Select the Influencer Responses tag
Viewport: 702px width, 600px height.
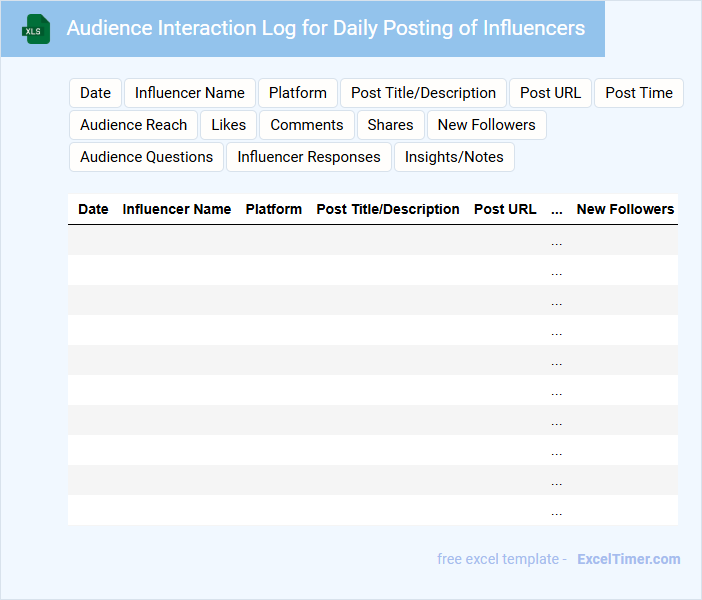tap(308, 157)
